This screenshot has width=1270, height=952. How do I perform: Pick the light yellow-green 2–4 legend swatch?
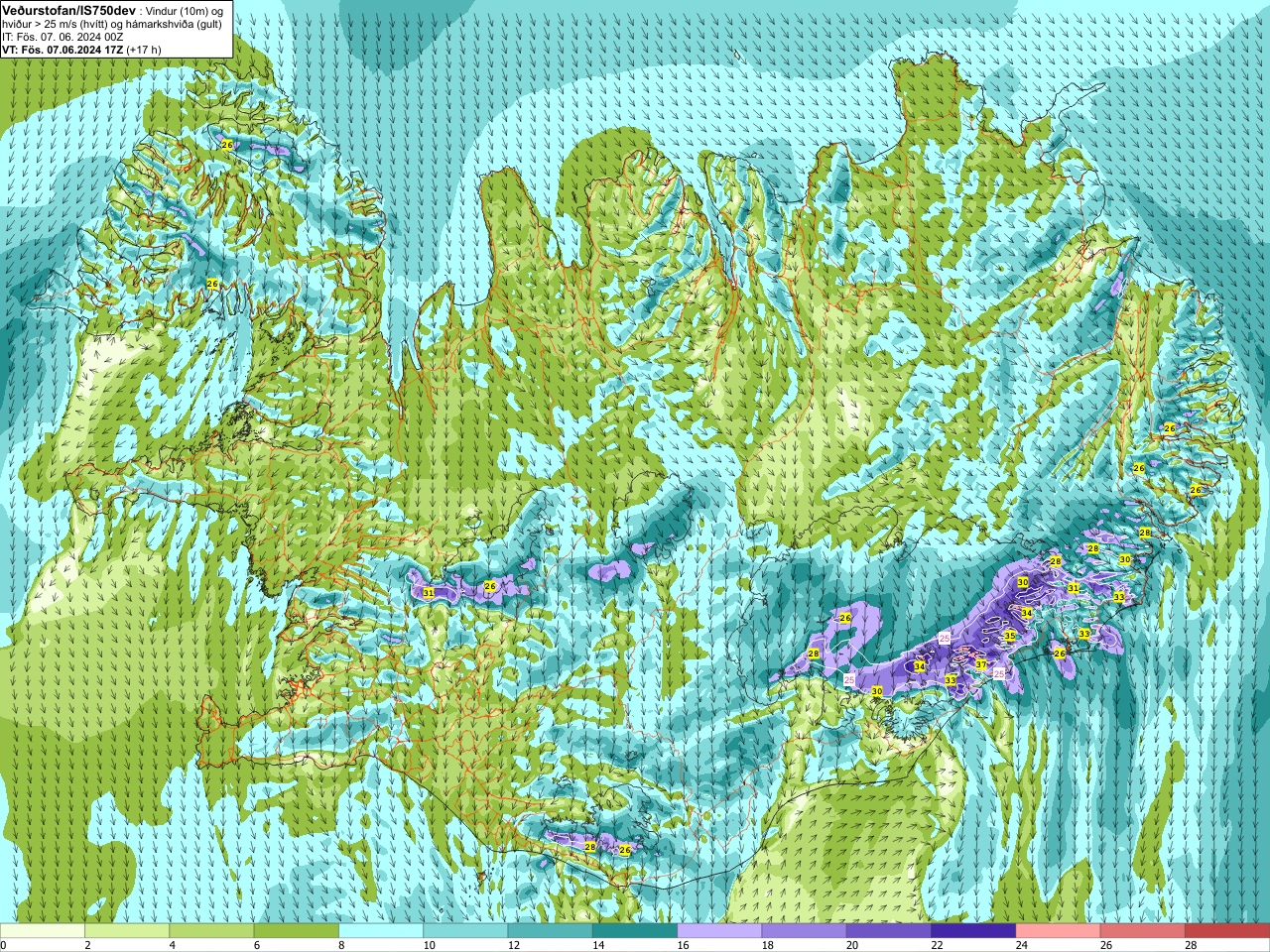click(127, 931)
